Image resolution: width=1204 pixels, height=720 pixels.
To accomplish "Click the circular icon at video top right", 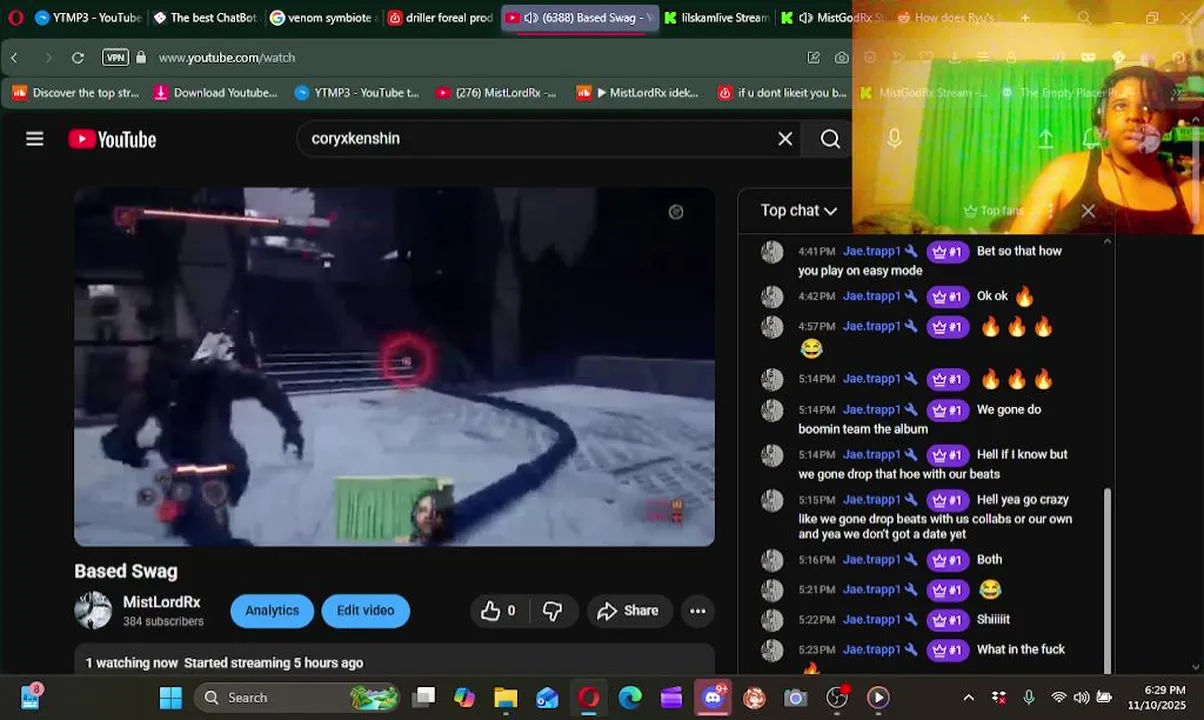I will tap(676, 212).
